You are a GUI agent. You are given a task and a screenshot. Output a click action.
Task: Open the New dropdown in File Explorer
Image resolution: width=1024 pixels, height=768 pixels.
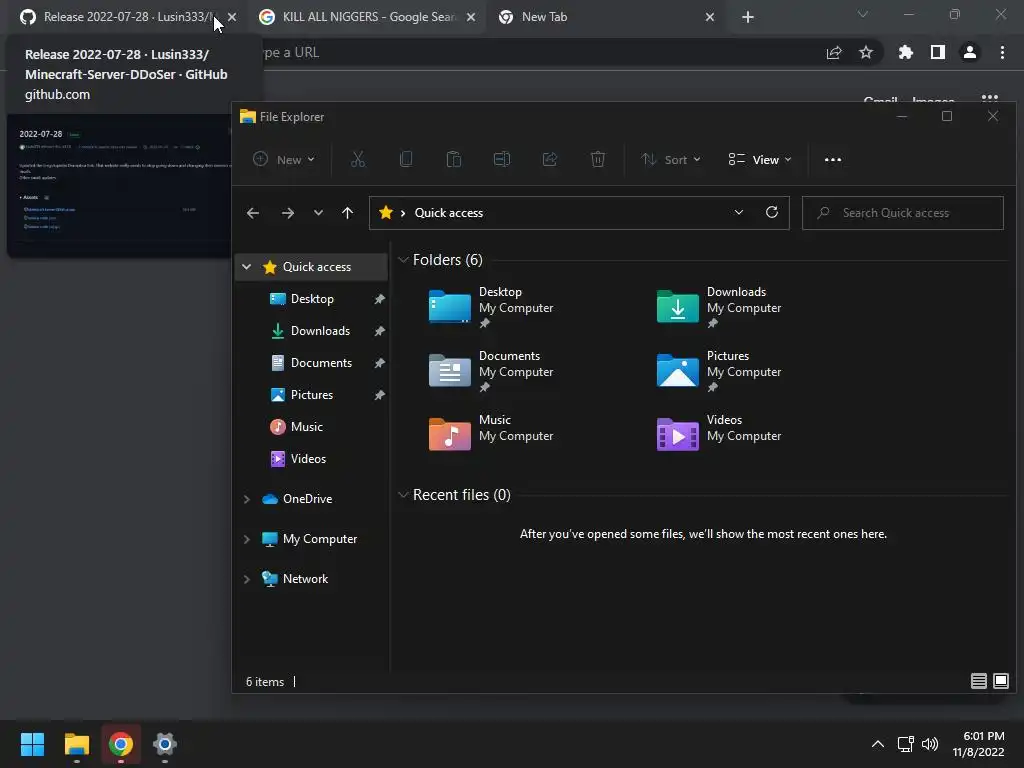tap(284, 159)
